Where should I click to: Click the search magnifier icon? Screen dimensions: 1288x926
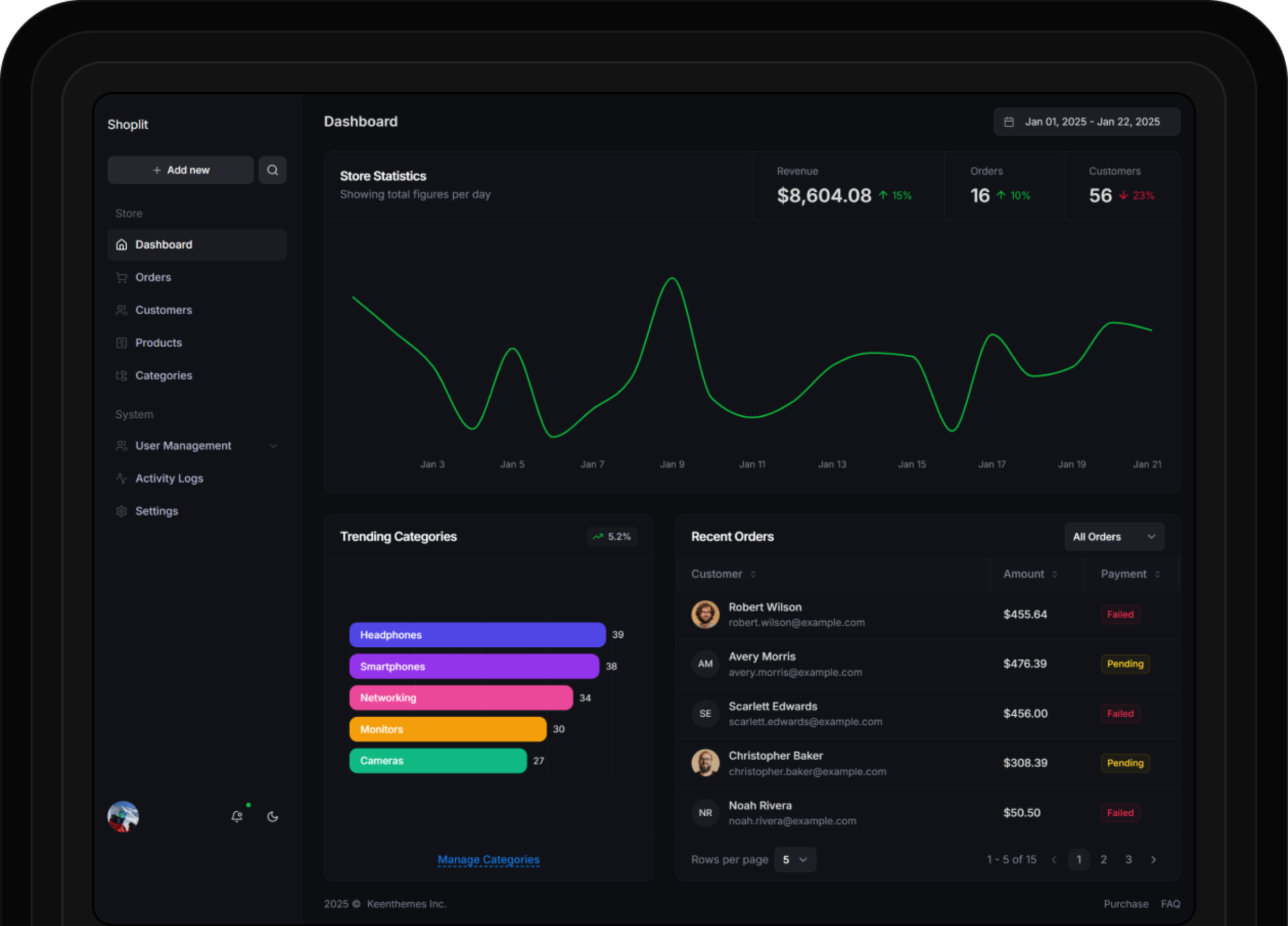click(x=272, y=170)
